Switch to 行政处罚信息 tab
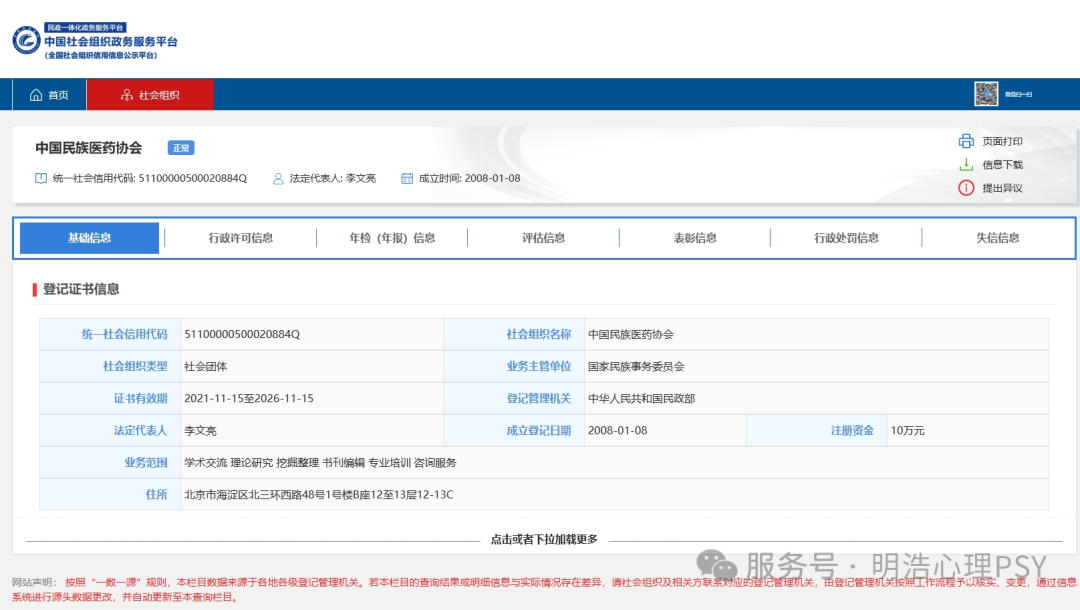Image resolution: width=1080 pixels, height=610 pixels. point(847,238)
